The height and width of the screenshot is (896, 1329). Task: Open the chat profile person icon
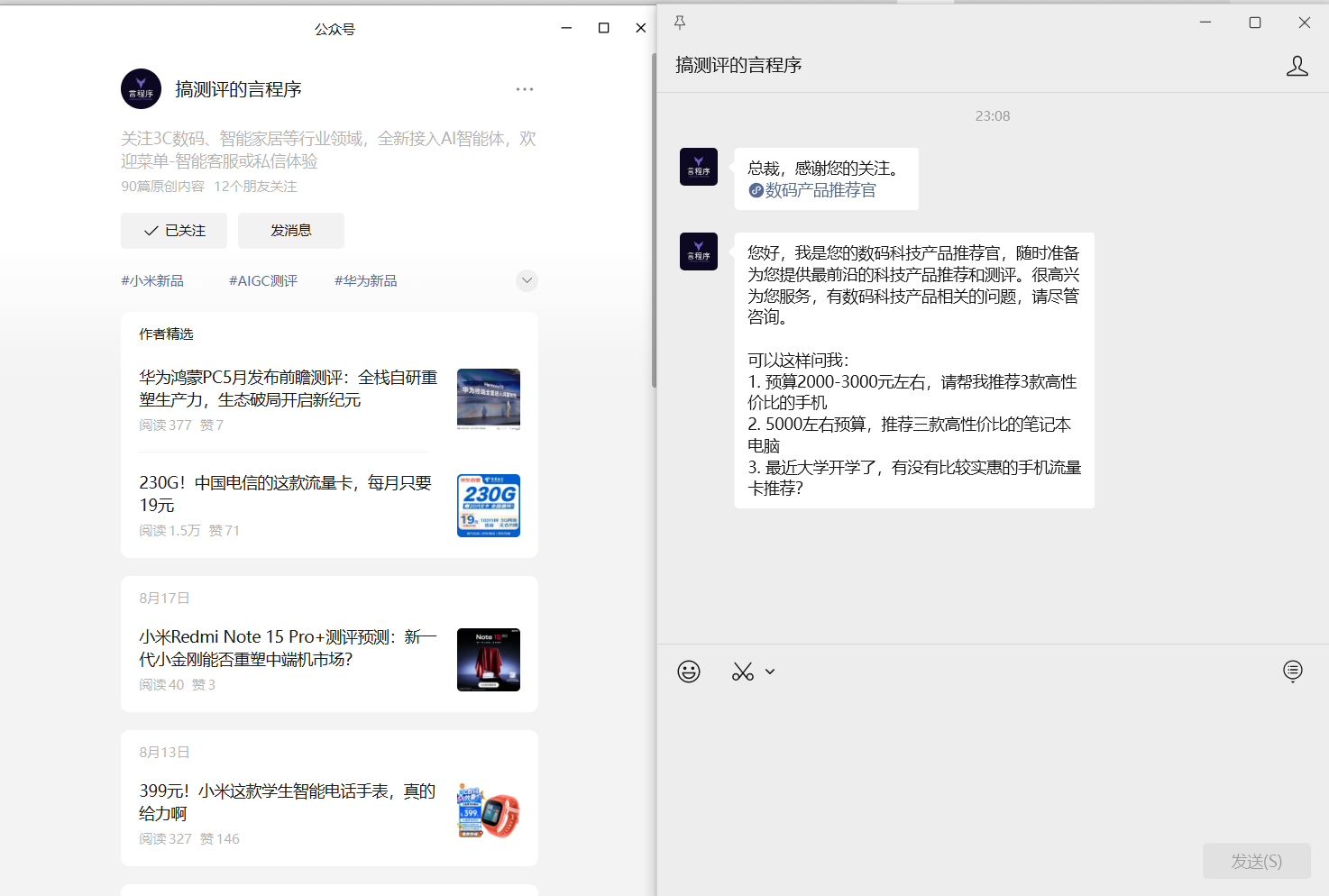coord(1297,66)
